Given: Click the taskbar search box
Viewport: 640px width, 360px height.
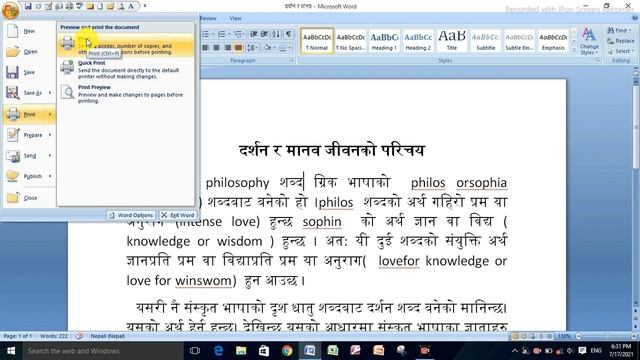Looking at the screenshot, I should [103, 351].
